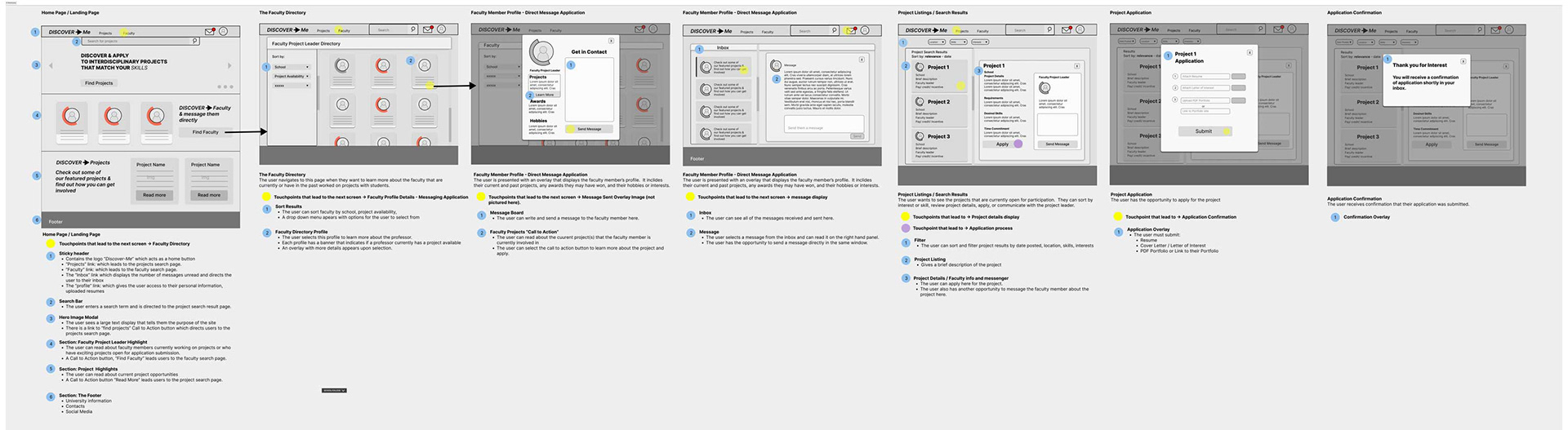
Task: Click the DISCOVER Me logo in Faculty Directory header
Action: click(287, 30)
